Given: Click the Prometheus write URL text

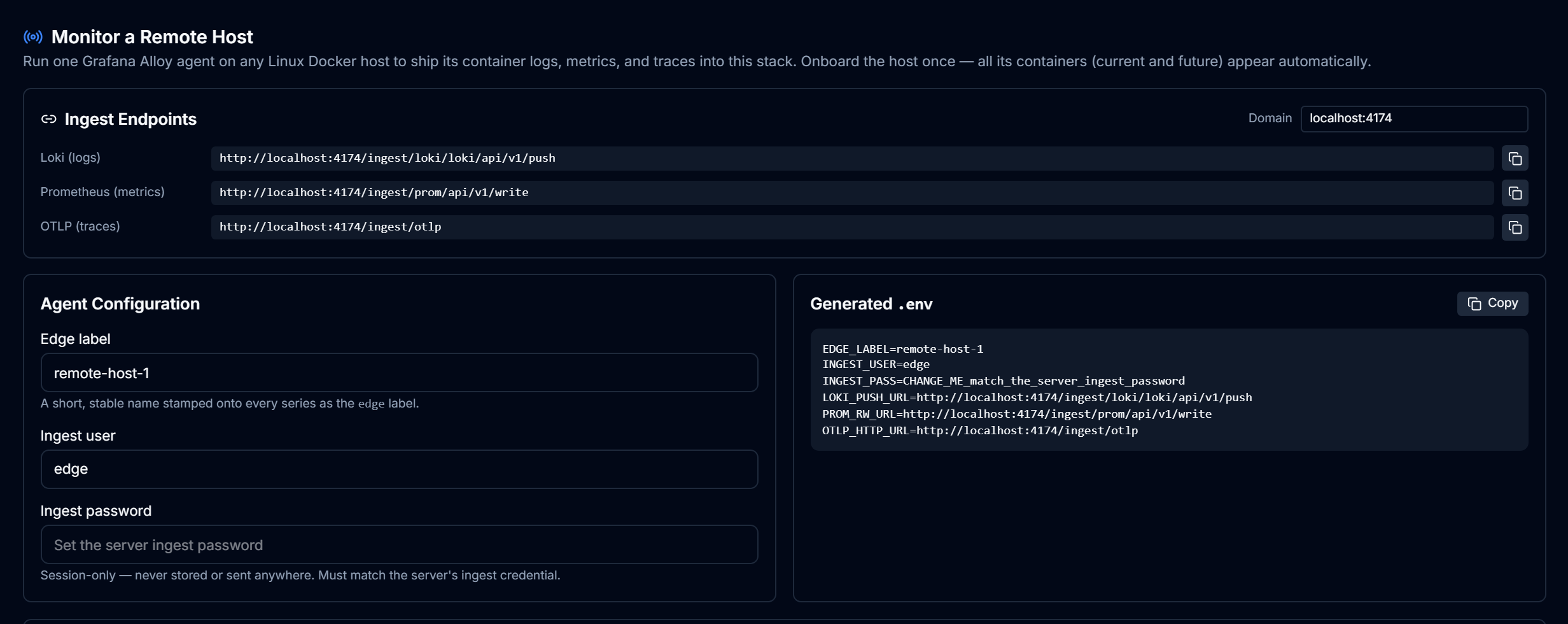Looking at the screenshot, I should (x=374, y=192).
